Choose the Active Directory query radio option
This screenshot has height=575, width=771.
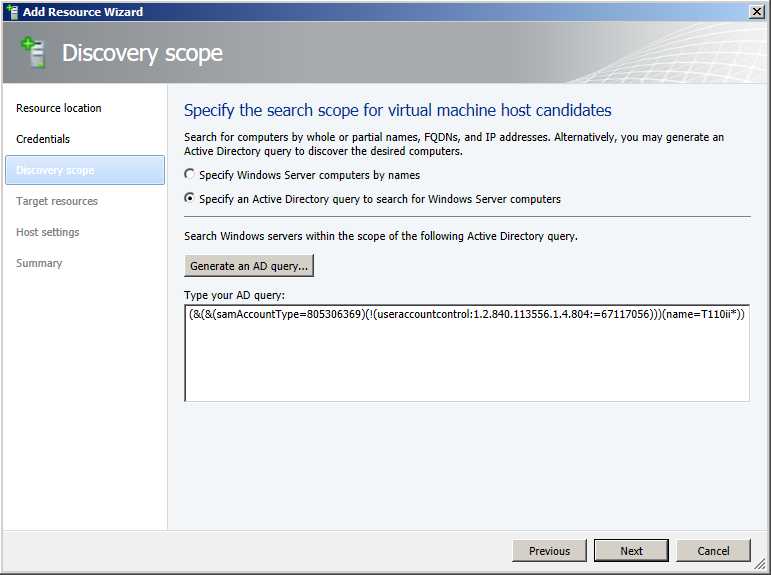click(x=191, y=199)
